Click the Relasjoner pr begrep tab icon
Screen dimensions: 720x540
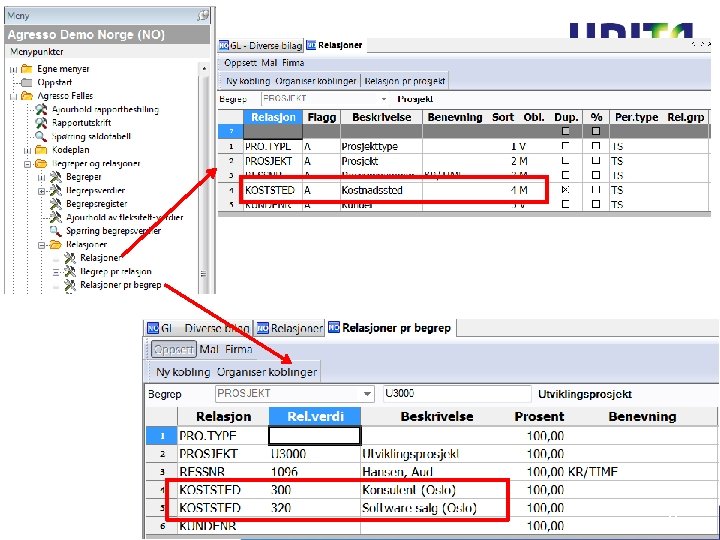pyautogui.click(x=334, y=327)
